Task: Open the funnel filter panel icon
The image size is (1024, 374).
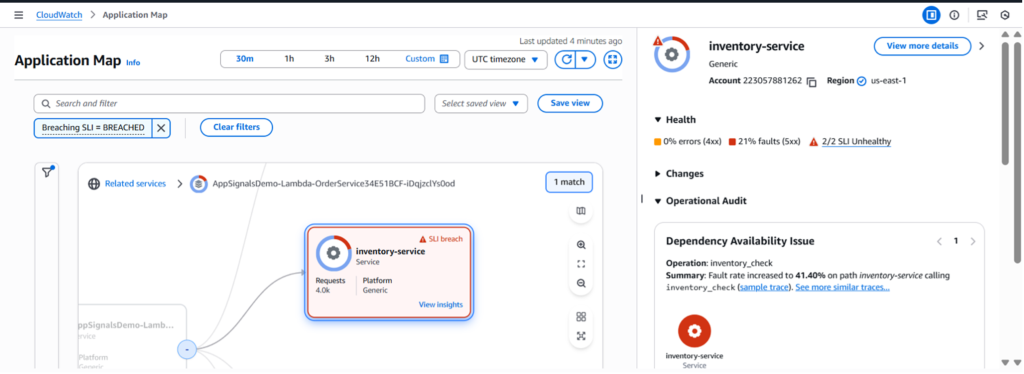Action: (47, 172)
